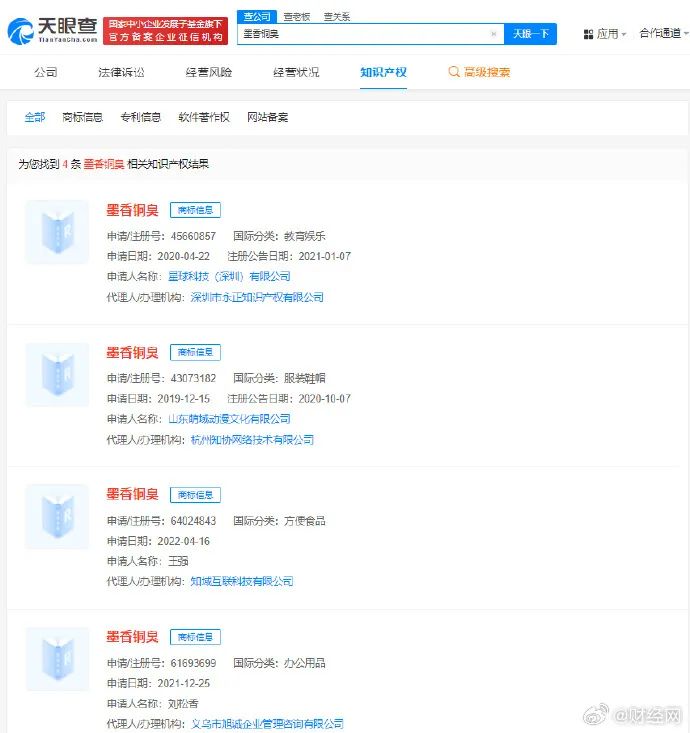Viewport: 690px width, 733px height.
Task: Select the 全部 filter
Action: point(35,117)
